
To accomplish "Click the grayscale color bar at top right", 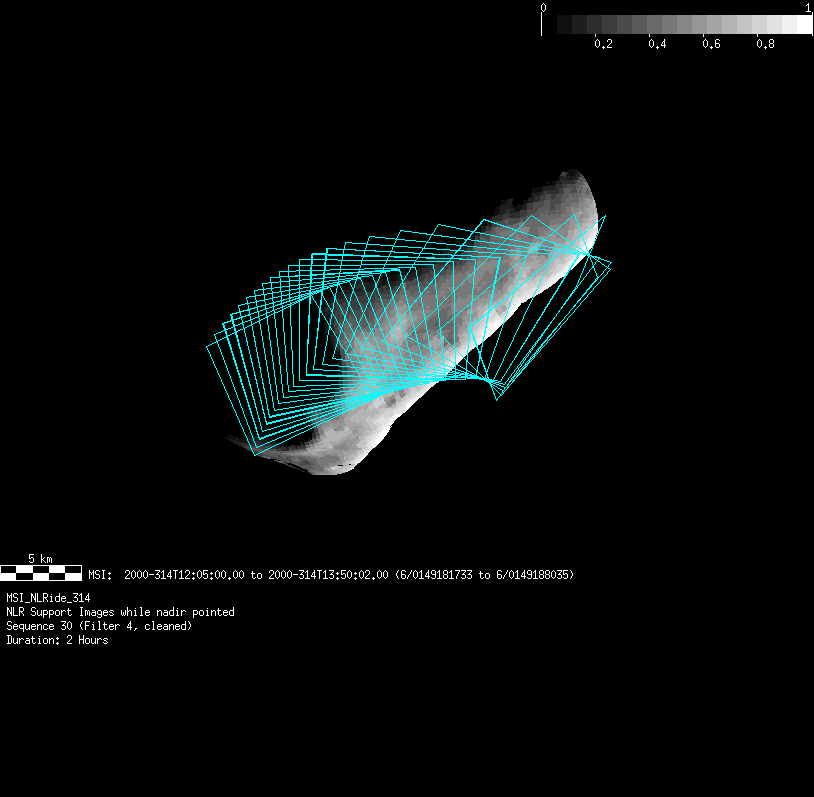I will (677, 25).
